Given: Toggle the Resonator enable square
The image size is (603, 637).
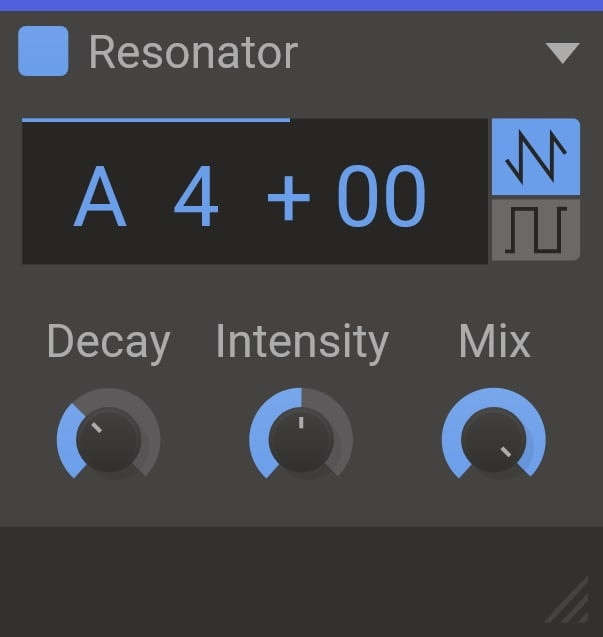Looking at the screenshot, I should click(x=43, y=52).
